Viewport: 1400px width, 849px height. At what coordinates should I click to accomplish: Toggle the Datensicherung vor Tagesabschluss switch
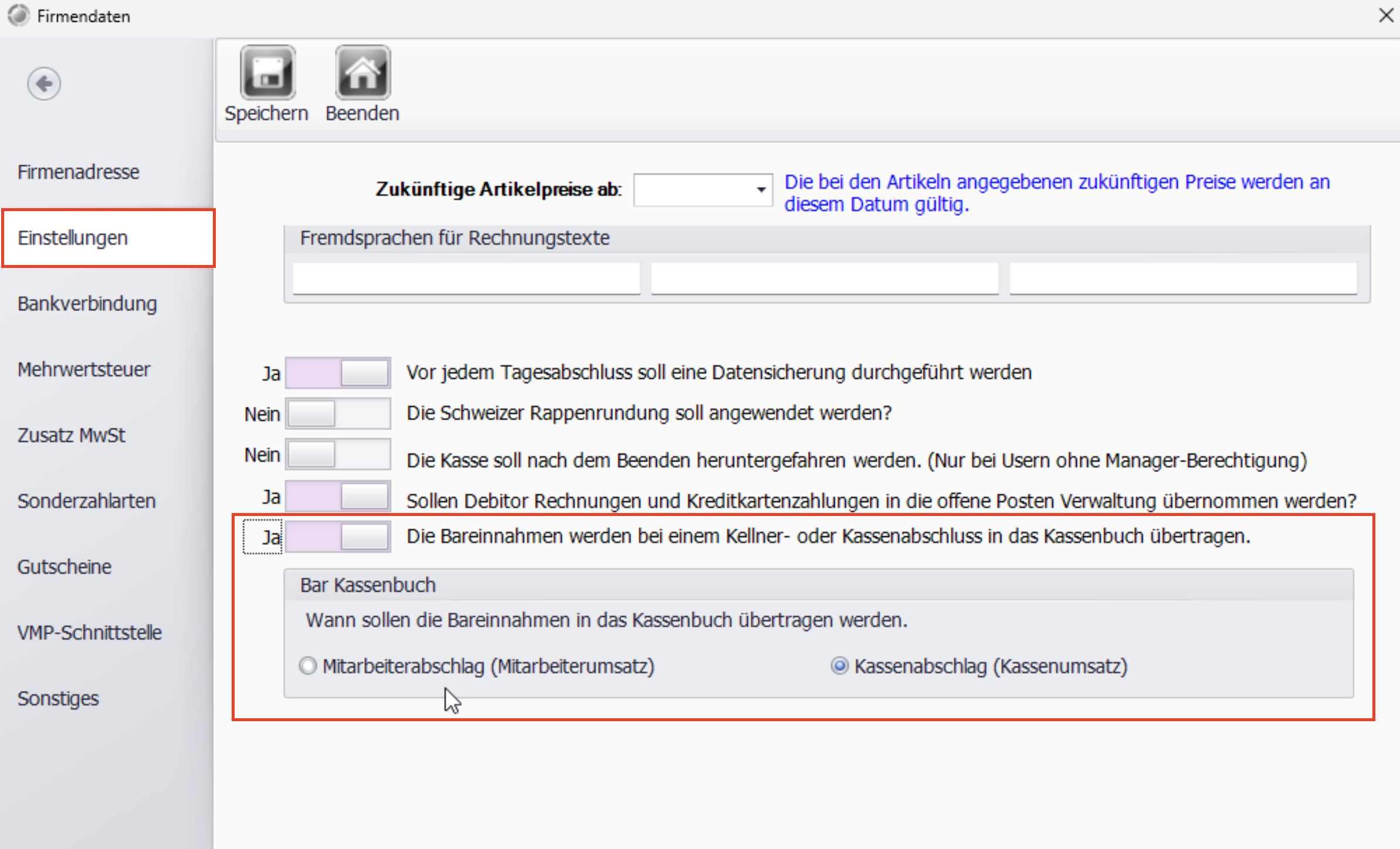[x=338, y=373]
